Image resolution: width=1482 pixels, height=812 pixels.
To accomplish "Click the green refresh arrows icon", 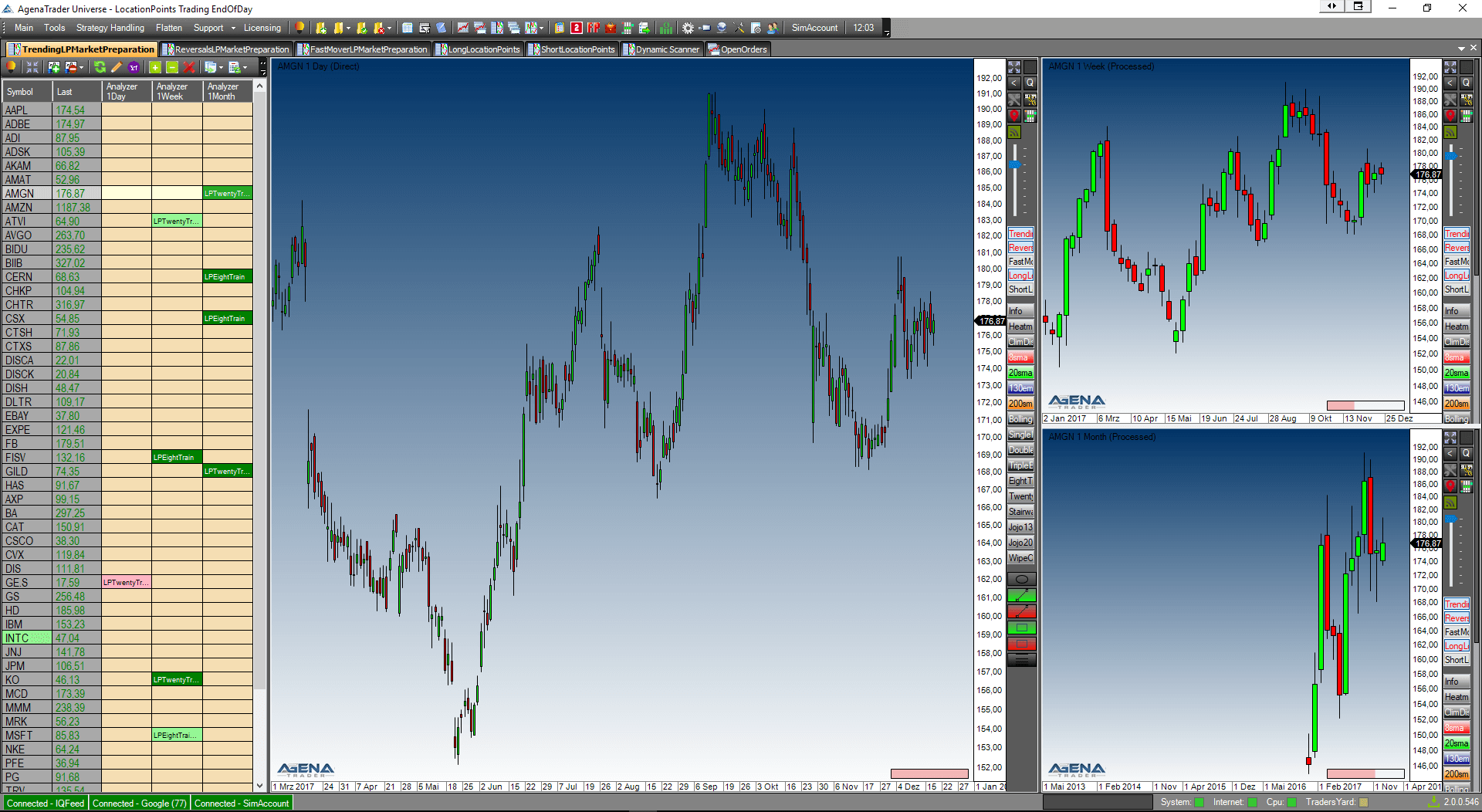I will [100, 68].
